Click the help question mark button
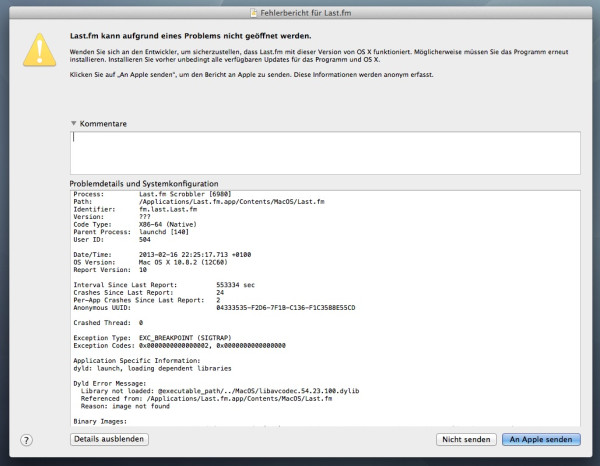 [x=26, y=440]
